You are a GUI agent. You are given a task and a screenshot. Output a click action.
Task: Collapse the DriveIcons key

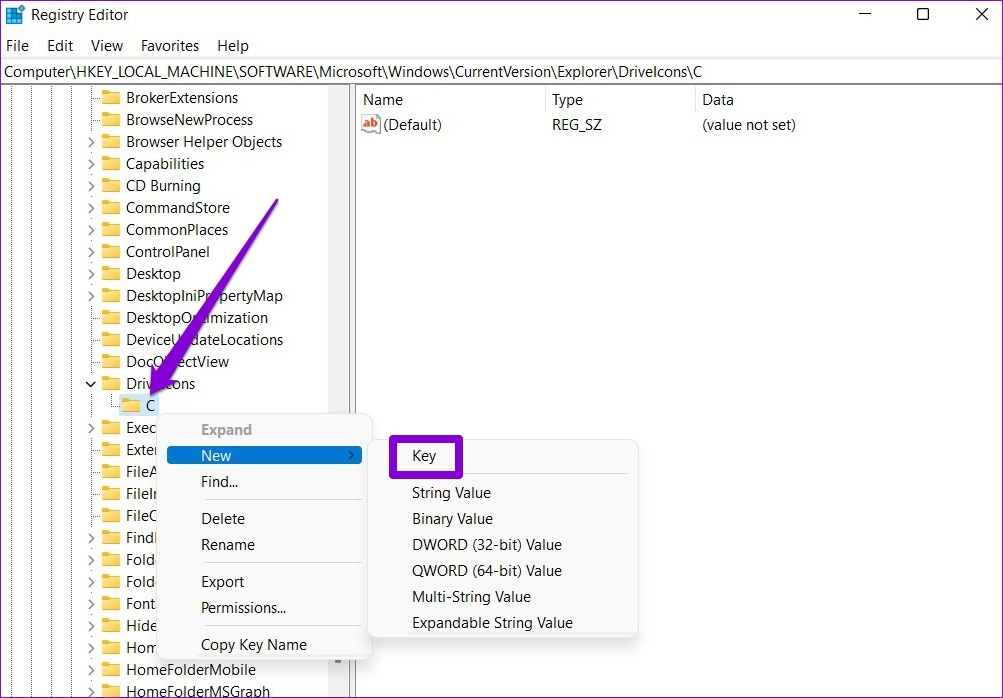pyautogui.click(x=91, y=384)
